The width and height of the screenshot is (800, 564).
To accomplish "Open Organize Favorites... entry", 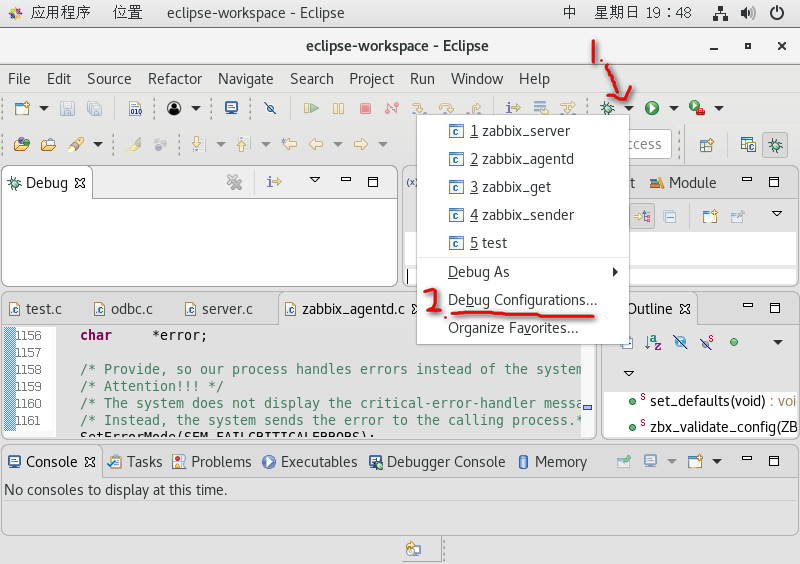I will point(522,328).
